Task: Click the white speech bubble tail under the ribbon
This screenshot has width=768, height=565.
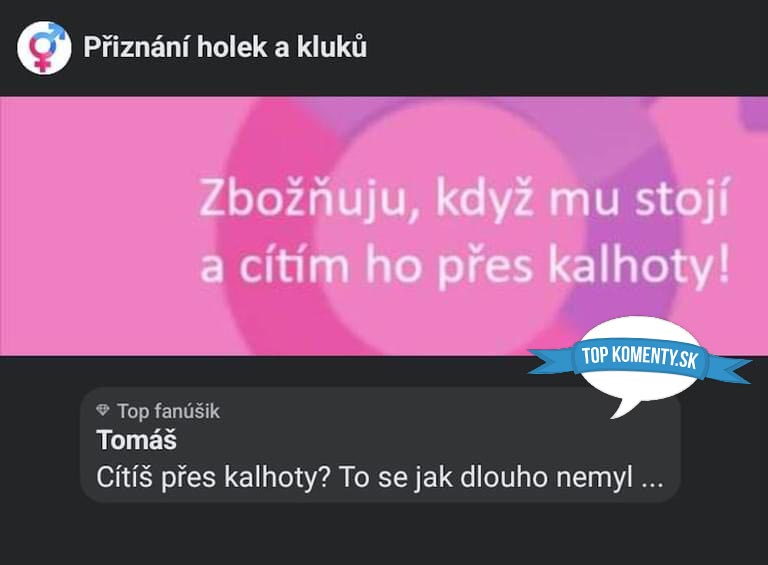Action: pyautogui.click(x=627, y=407)
